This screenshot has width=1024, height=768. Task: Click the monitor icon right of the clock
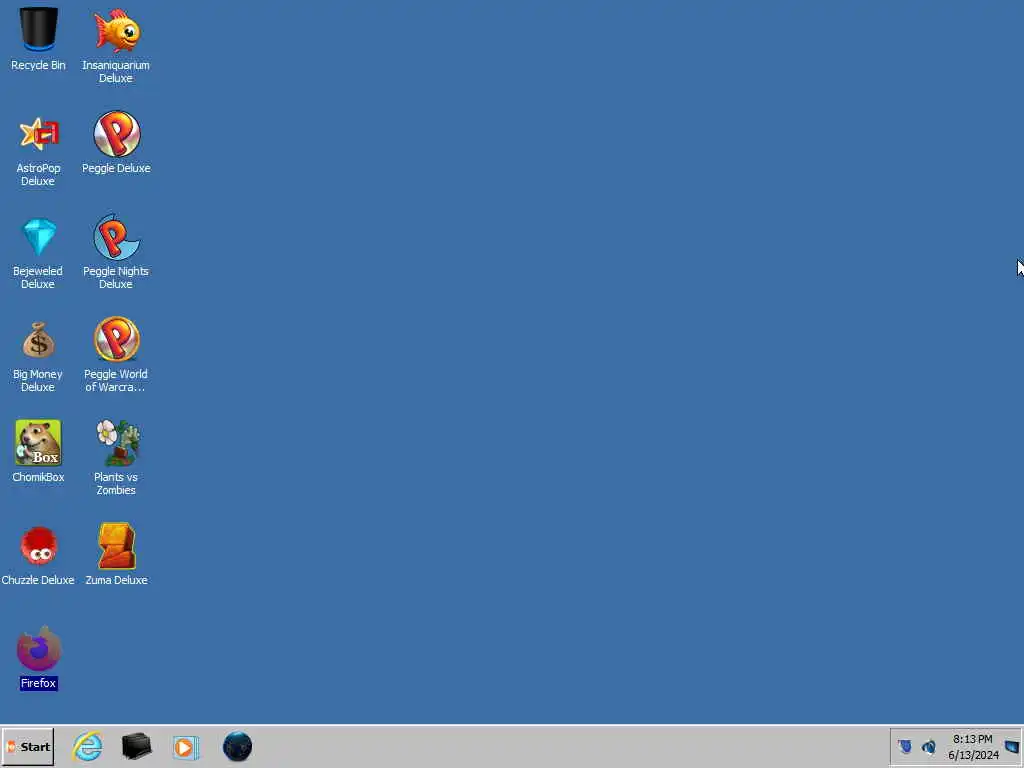(1012, 746)
